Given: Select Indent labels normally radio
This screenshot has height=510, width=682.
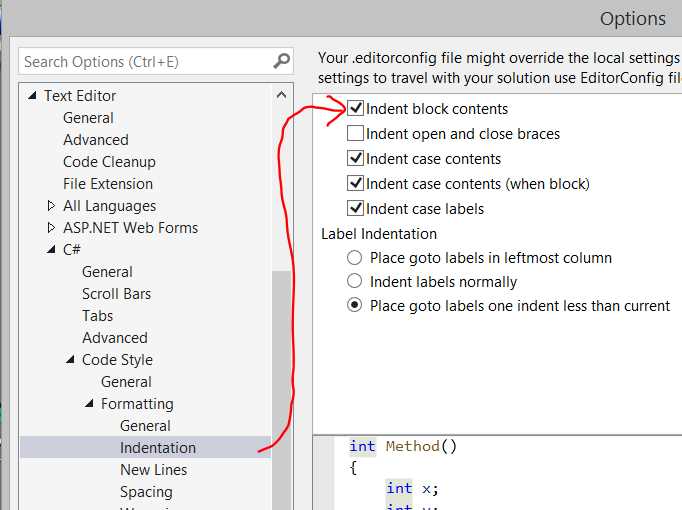Looking at the screenshot, I should click(x=354, y=281).
